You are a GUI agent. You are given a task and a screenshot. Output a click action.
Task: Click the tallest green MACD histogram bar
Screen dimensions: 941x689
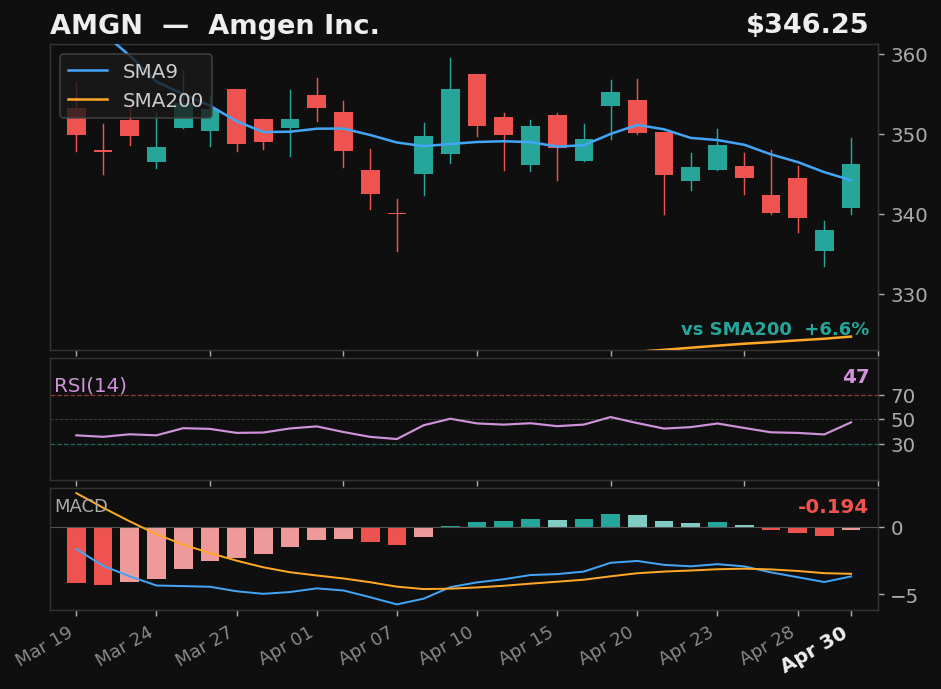pos(610,521)
